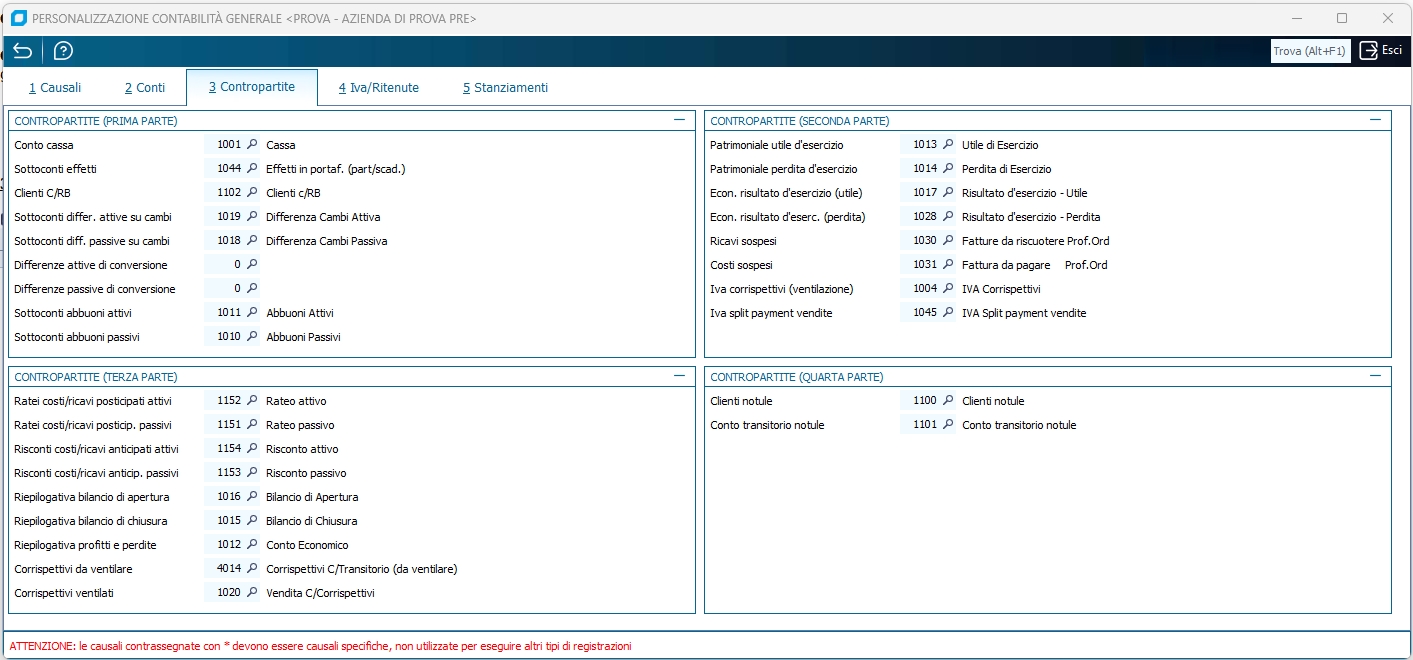Open the help question mark icon

click(63, 51)
